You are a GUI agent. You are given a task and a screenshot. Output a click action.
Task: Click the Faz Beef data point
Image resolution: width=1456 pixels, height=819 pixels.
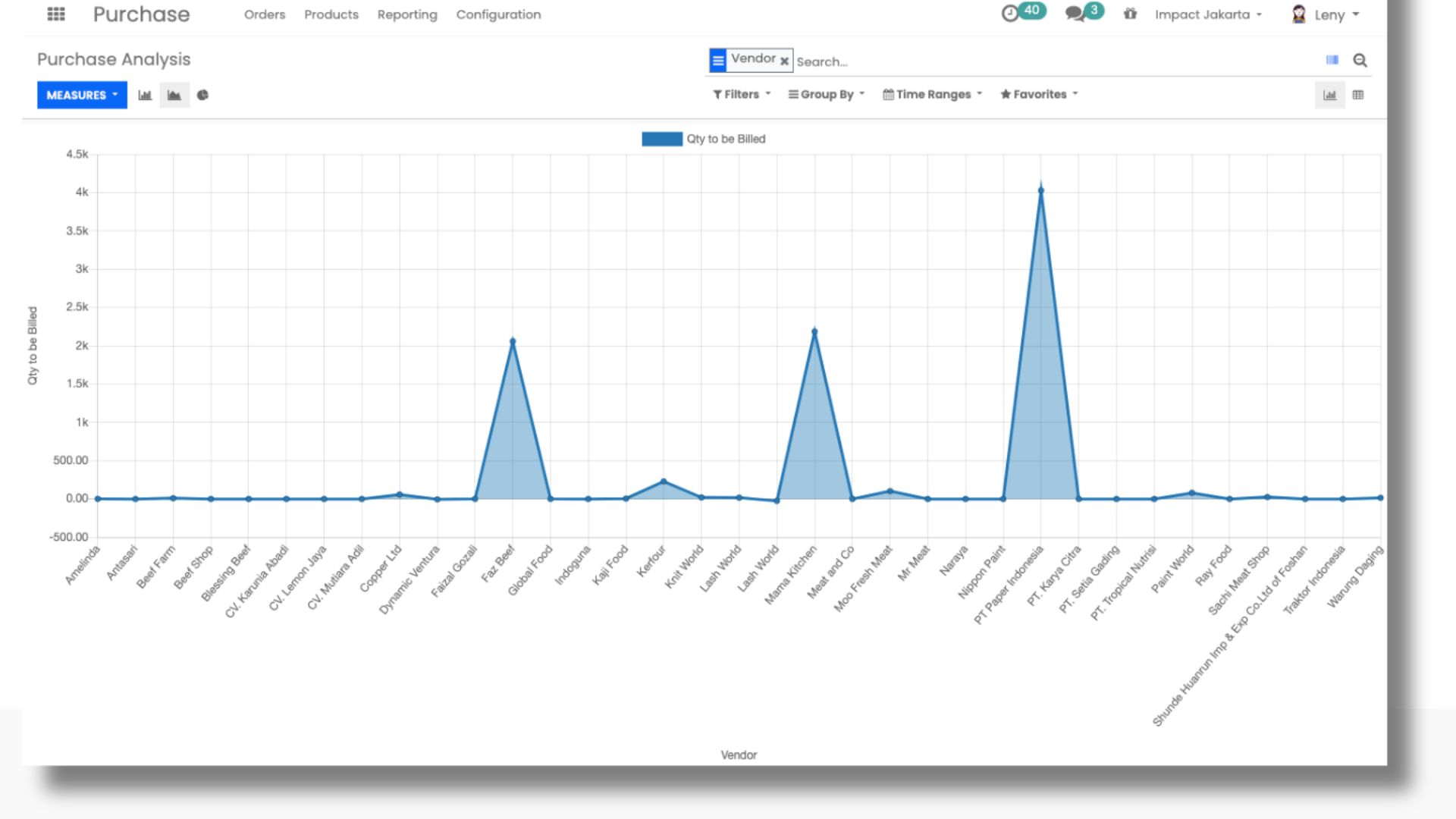513,342
